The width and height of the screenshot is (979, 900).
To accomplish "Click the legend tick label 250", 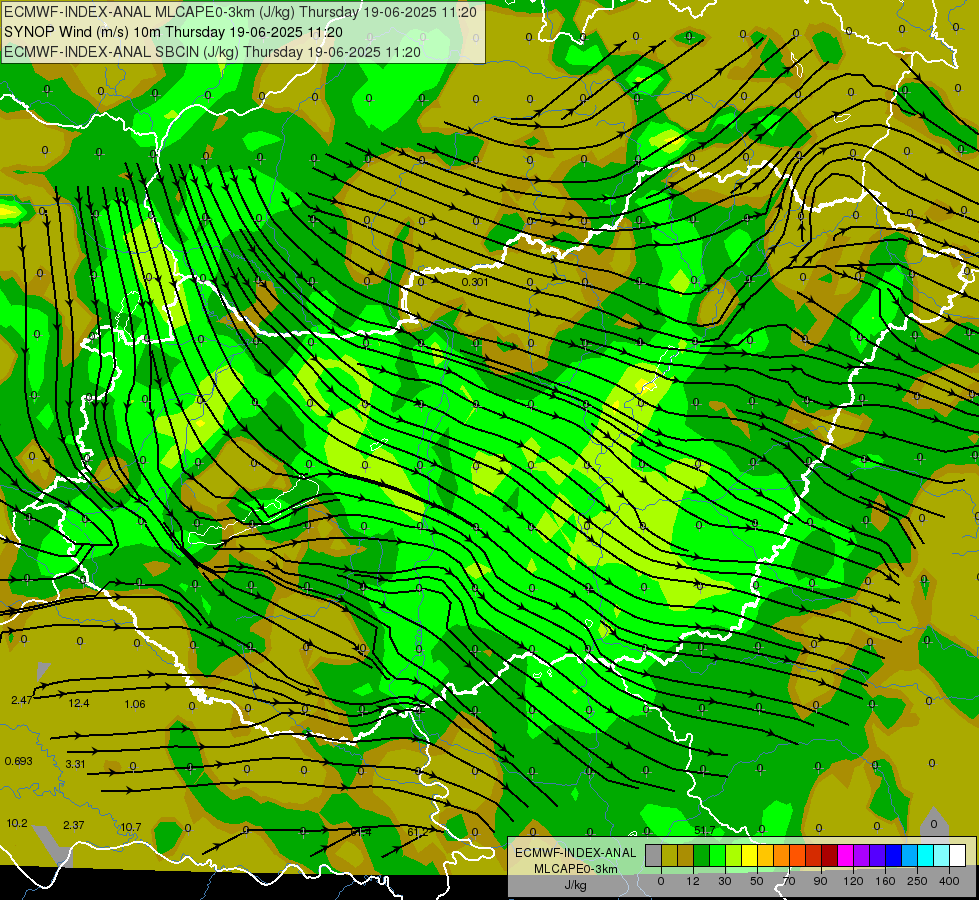I will click(x=917, y=881).
